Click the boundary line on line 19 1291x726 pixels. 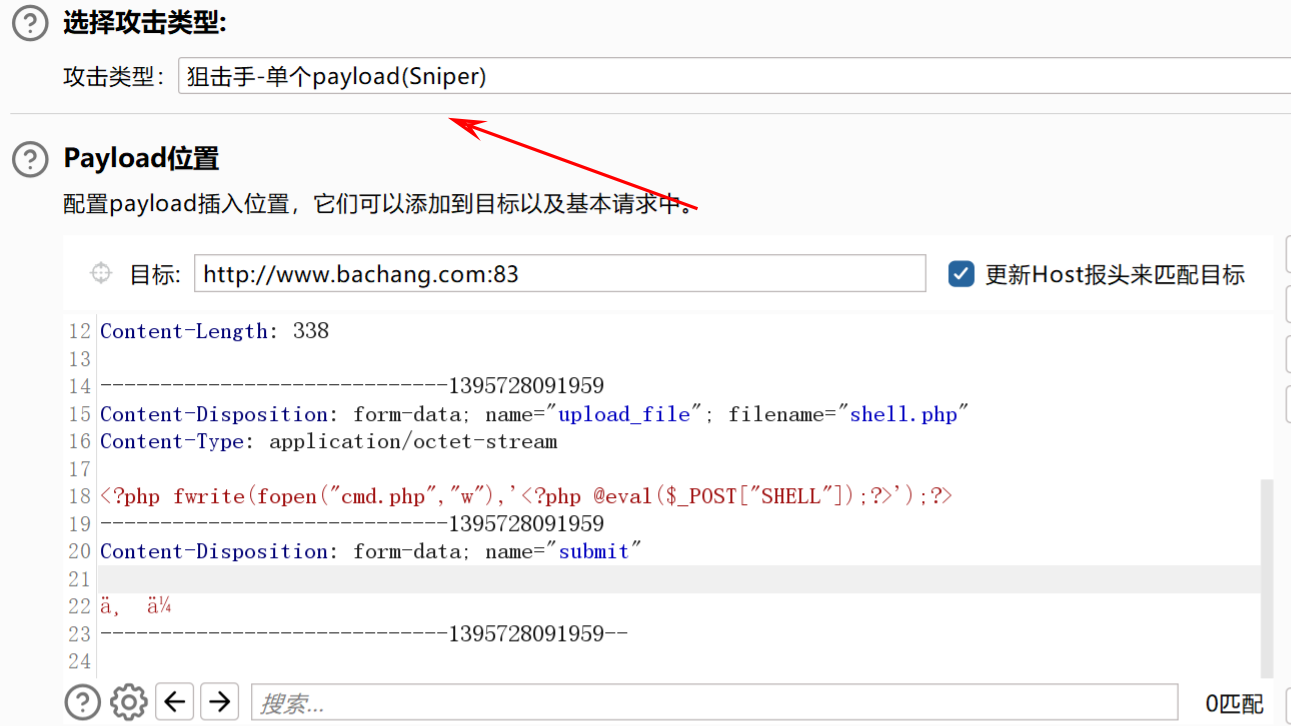tap(352, 524)
